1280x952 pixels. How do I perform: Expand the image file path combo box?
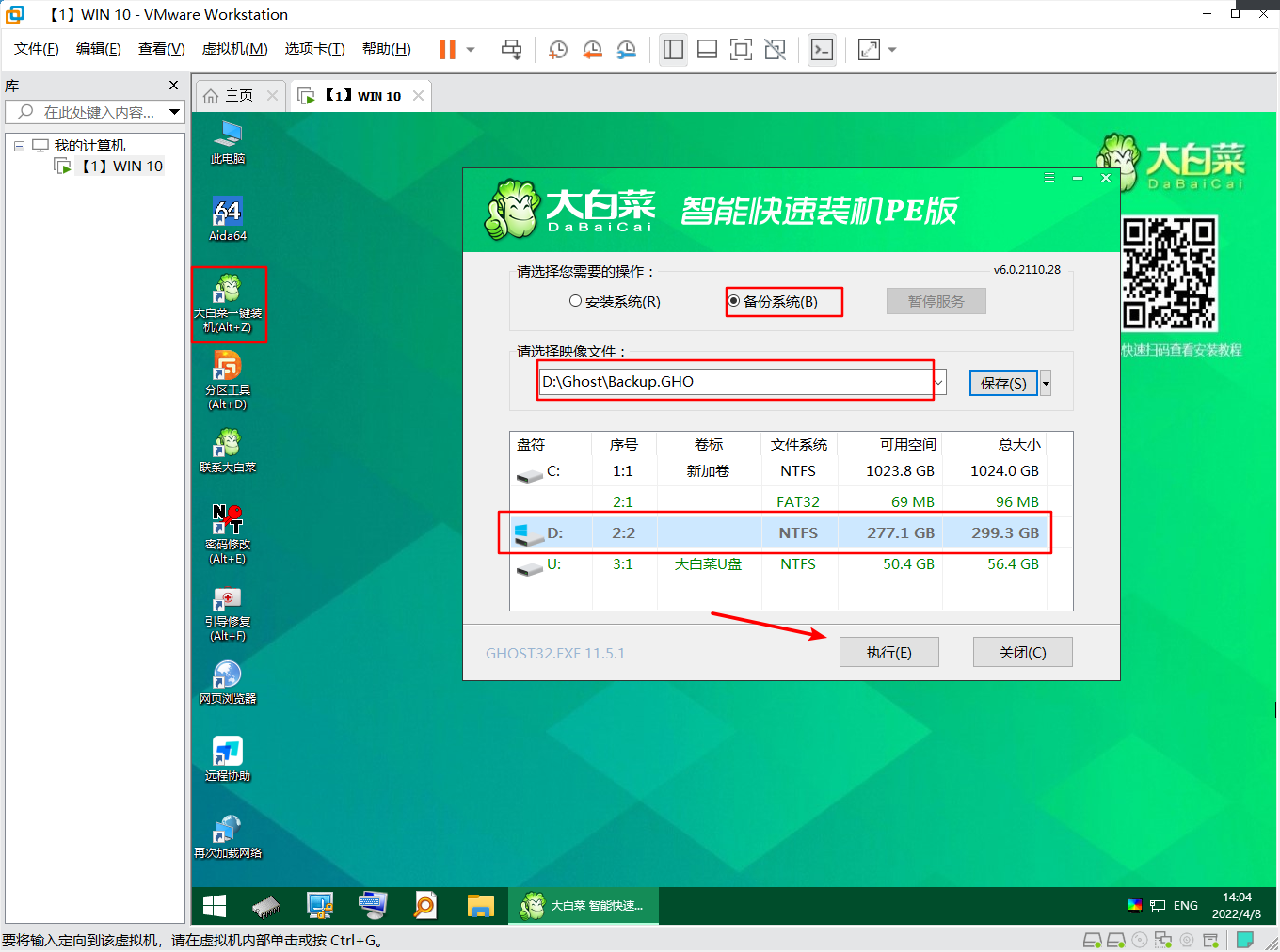[x=938, y=382]
